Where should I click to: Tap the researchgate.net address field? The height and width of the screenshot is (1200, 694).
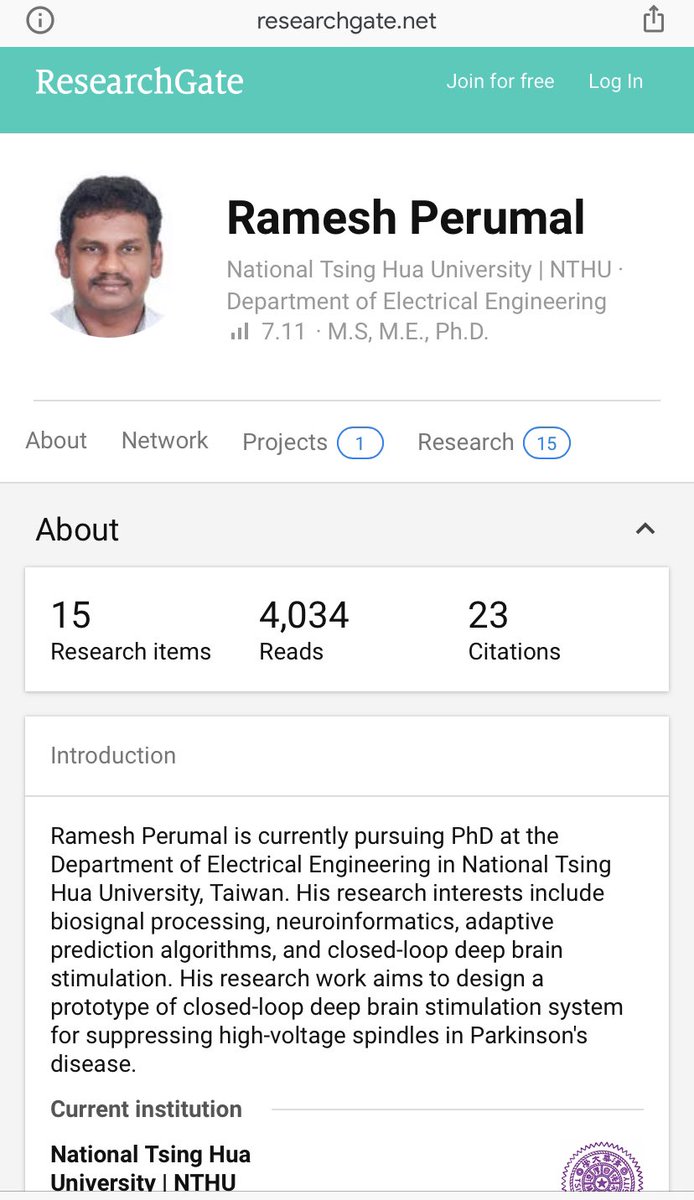coord(347,21)
